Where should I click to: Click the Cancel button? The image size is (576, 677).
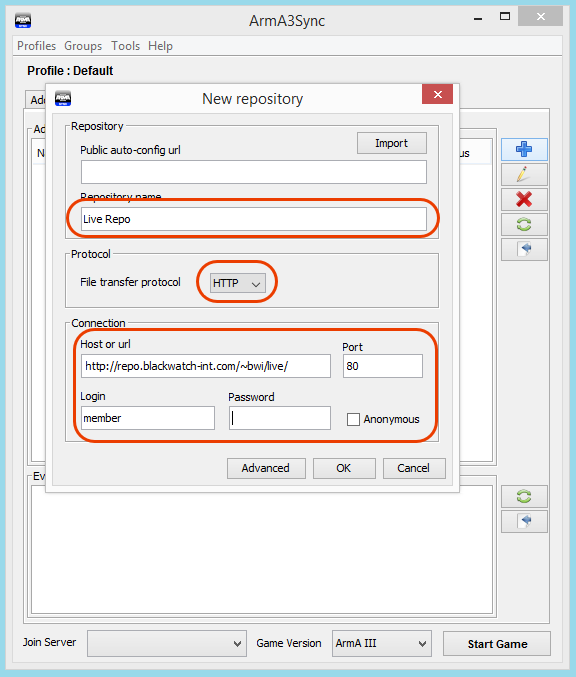click(414, 468)
